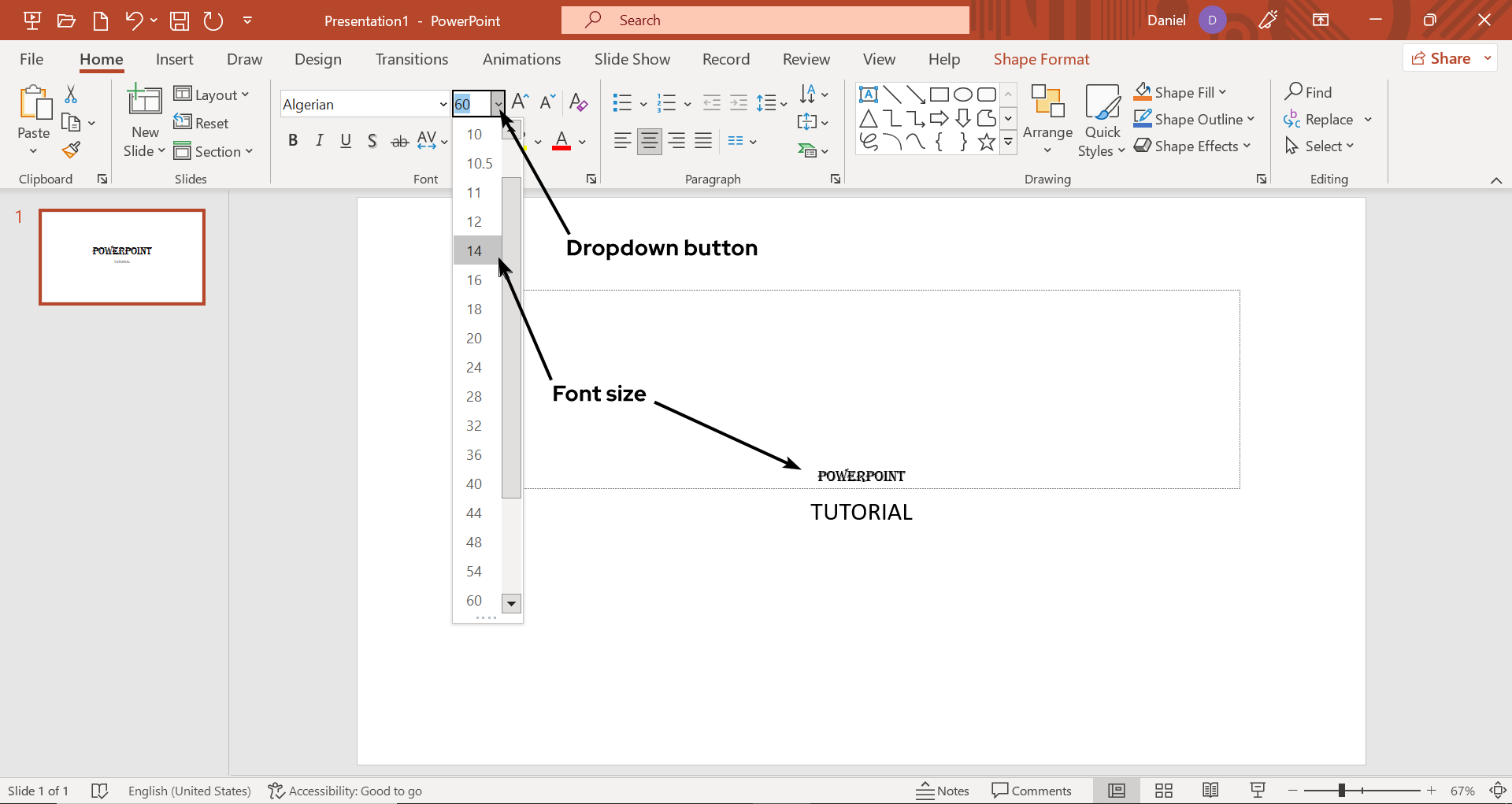This screenshot has width=1512, height=804.
Task: Open the Shape Fill dropdown
Action: [1222, 93]
